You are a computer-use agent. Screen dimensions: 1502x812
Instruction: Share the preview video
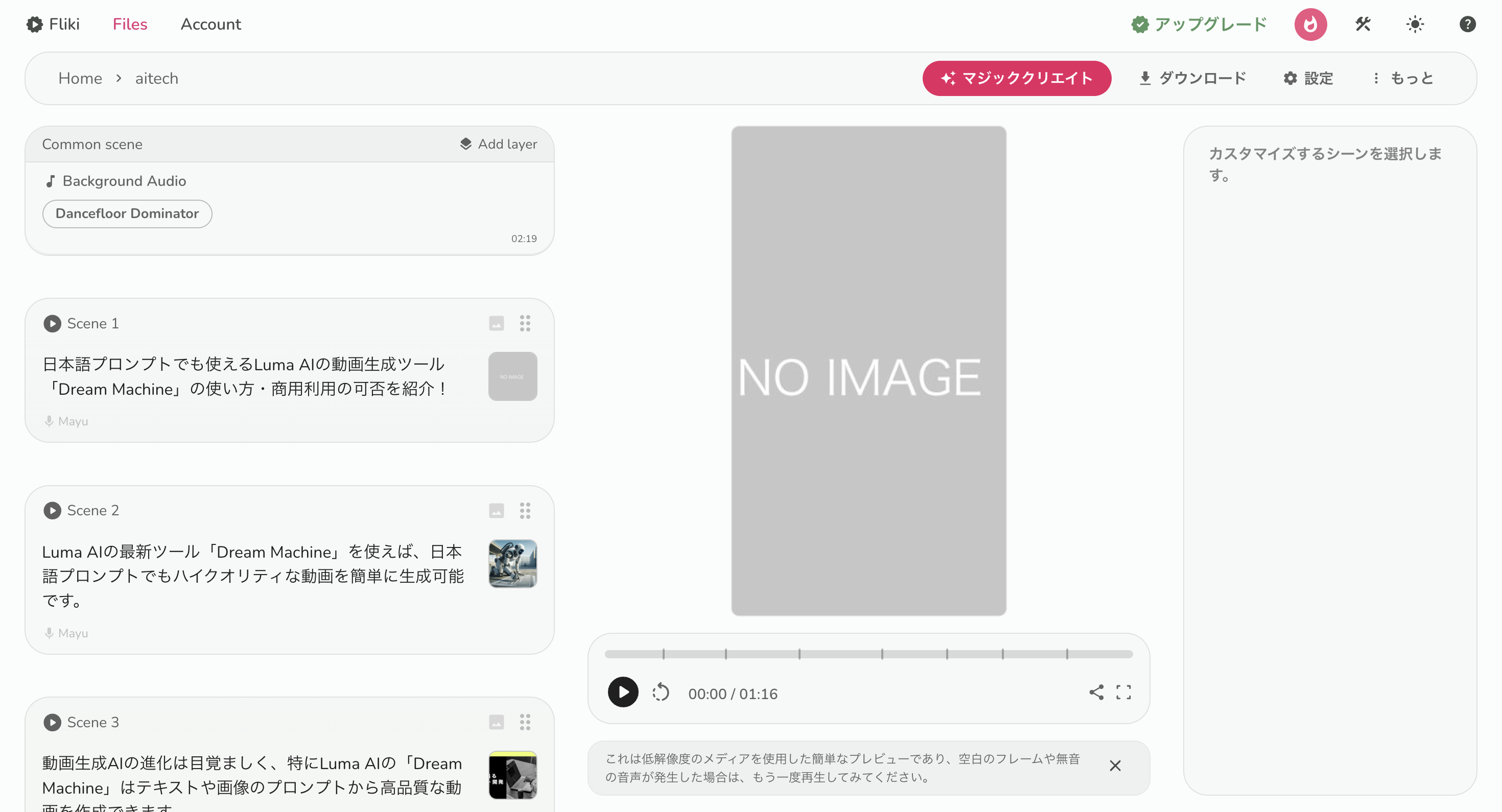pos(1096,692)
